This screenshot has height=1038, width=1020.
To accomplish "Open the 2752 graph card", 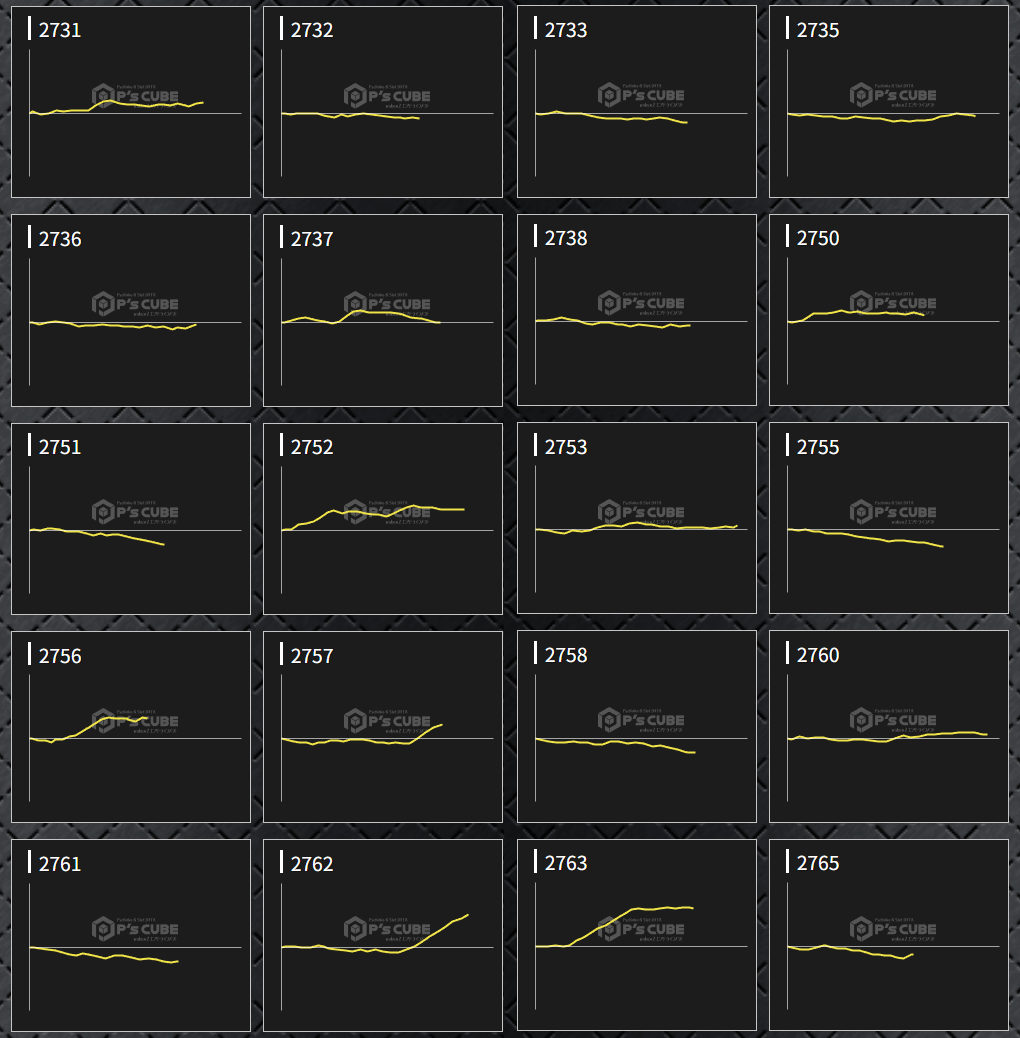I will click(383, 518).
